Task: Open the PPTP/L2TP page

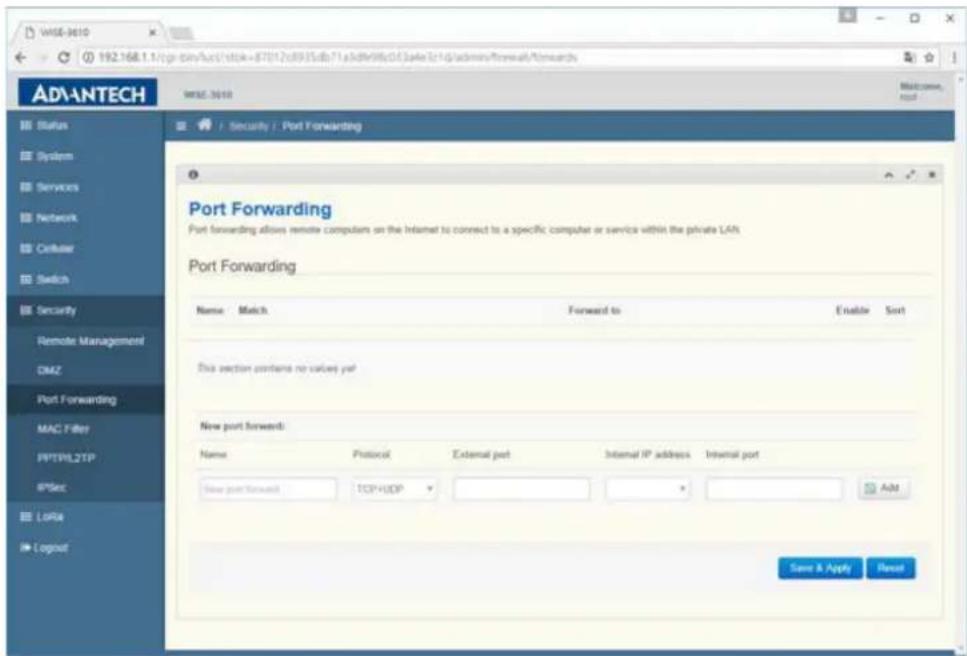Action: (x=65, y=458)
